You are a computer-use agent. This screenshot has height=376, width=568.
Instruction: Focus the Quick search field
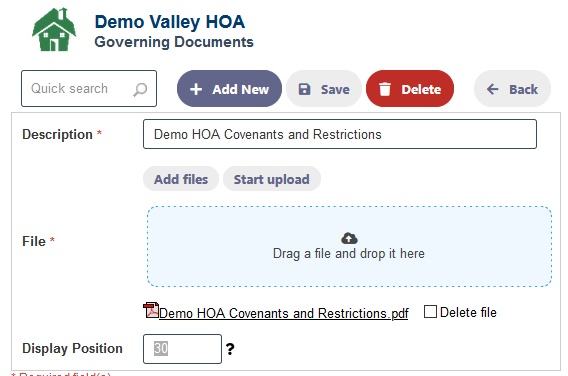tap(89, 89)
